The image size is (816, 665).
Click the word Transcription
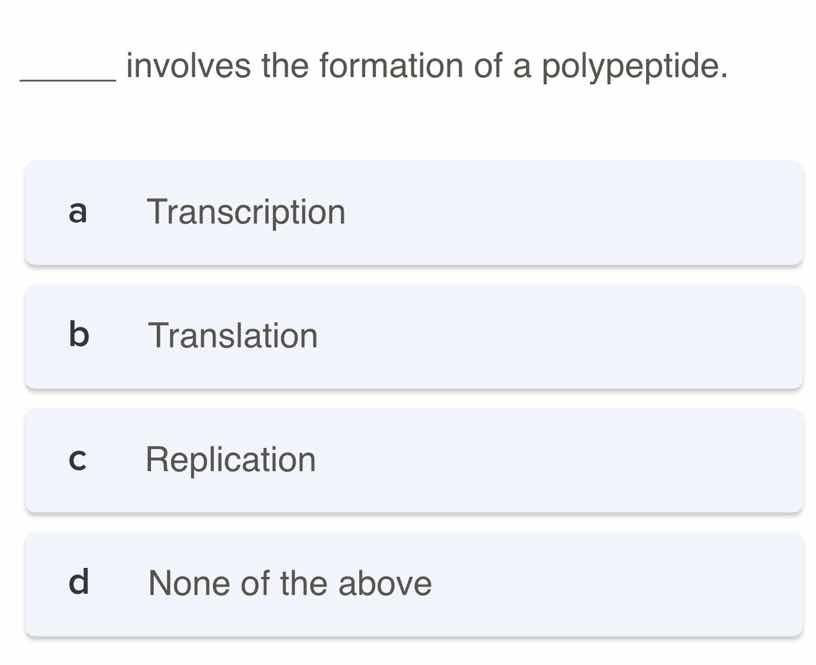(x=246, y=212)
